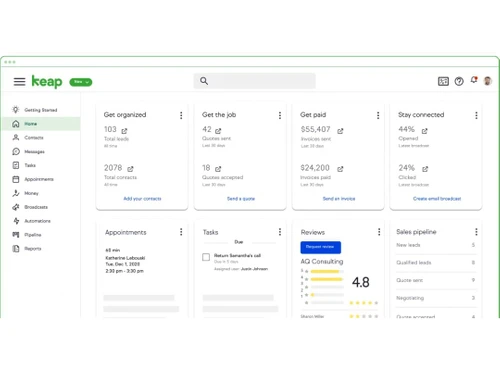
Task: Open external link next to 103 leads
Action: coord(124,131)
